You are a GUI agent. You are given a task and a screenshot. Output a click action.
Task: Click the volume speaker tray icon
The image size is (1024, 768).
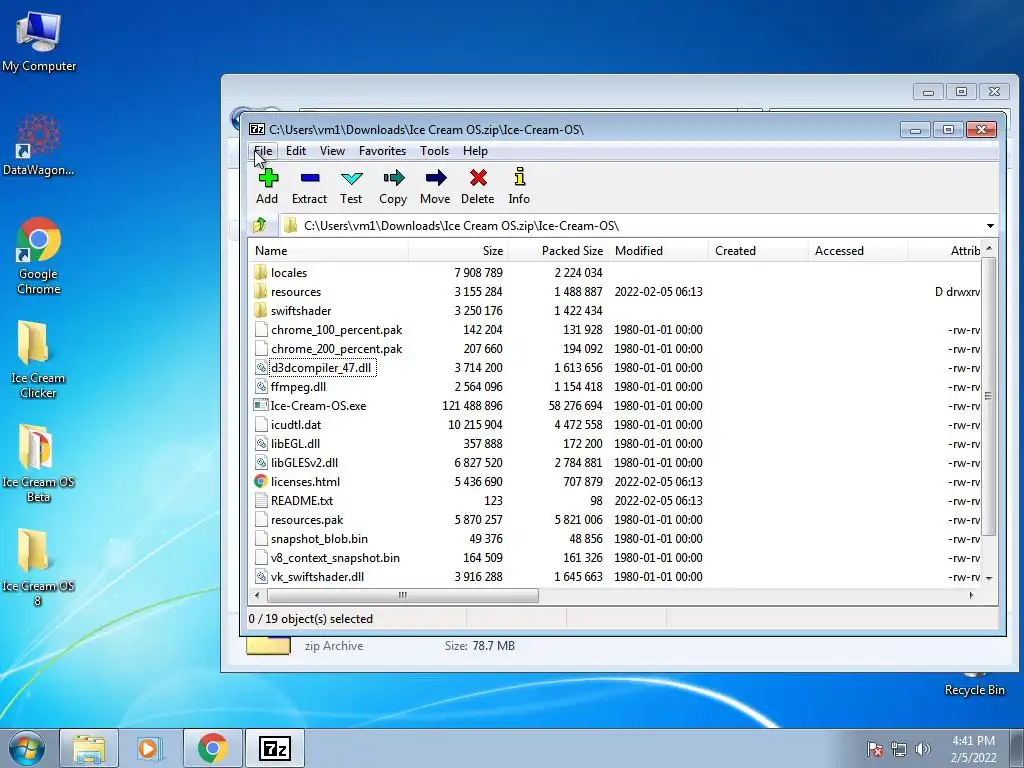pyautogui.click(x=923, y=749)
